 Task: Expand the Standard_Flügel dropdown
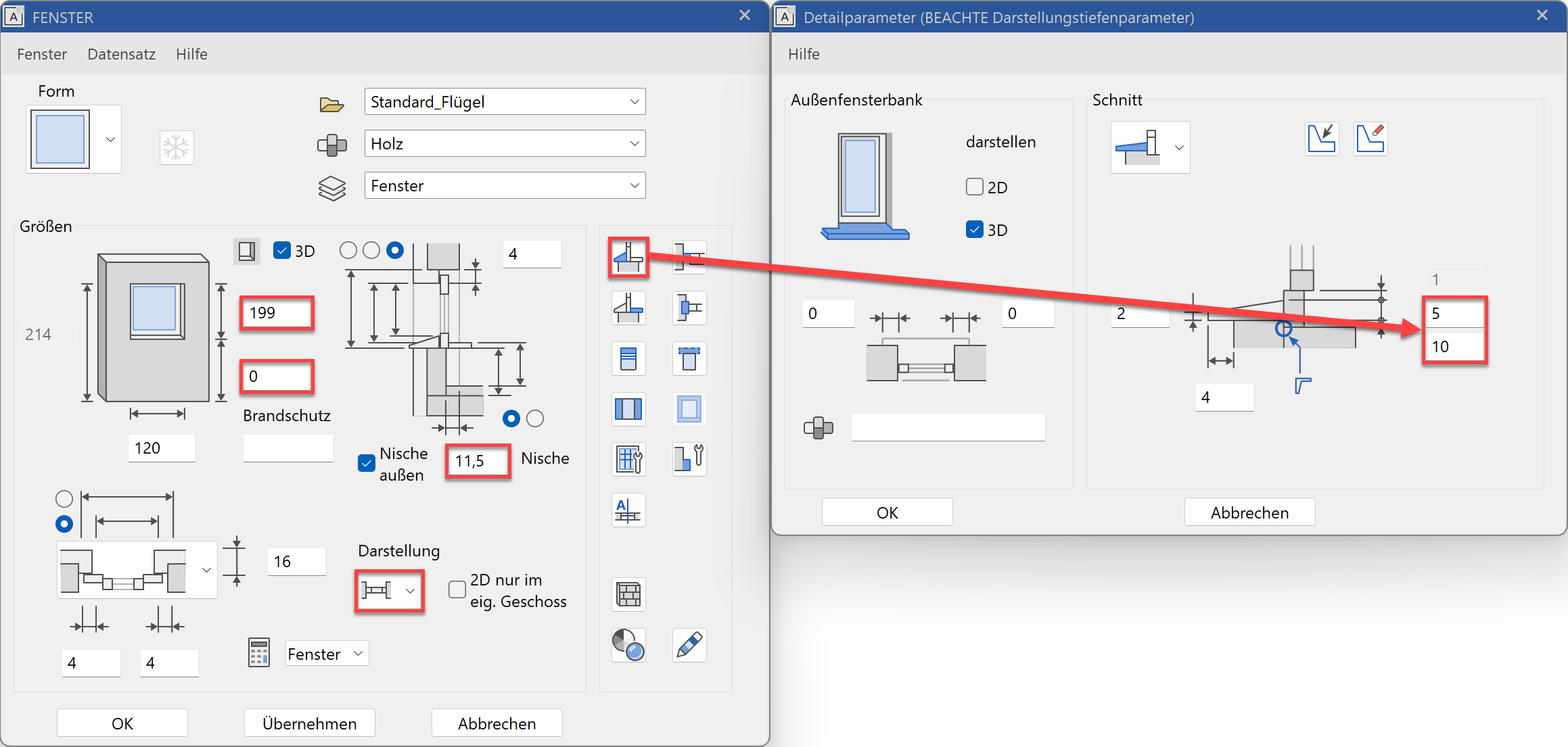635,102
